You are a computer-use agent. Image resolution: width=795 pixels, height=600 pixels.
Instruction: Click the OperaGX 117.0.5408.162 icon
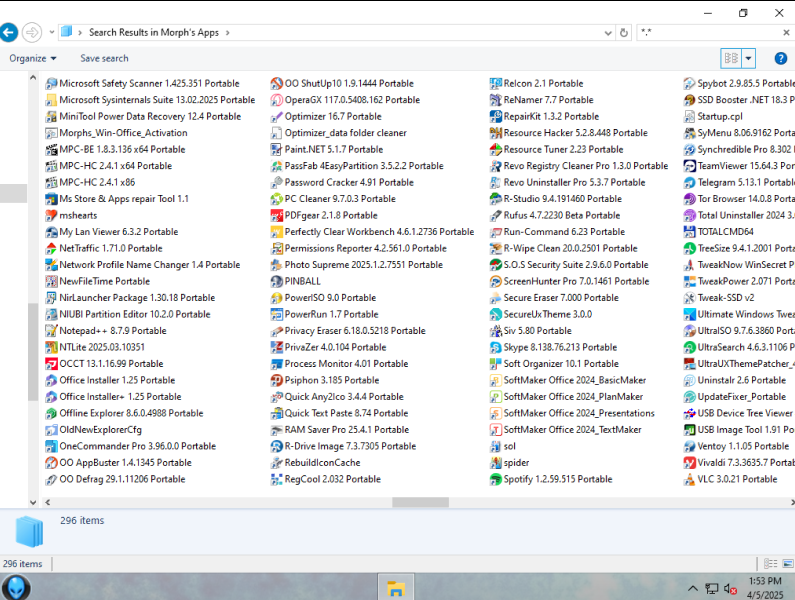click(276, 100)
